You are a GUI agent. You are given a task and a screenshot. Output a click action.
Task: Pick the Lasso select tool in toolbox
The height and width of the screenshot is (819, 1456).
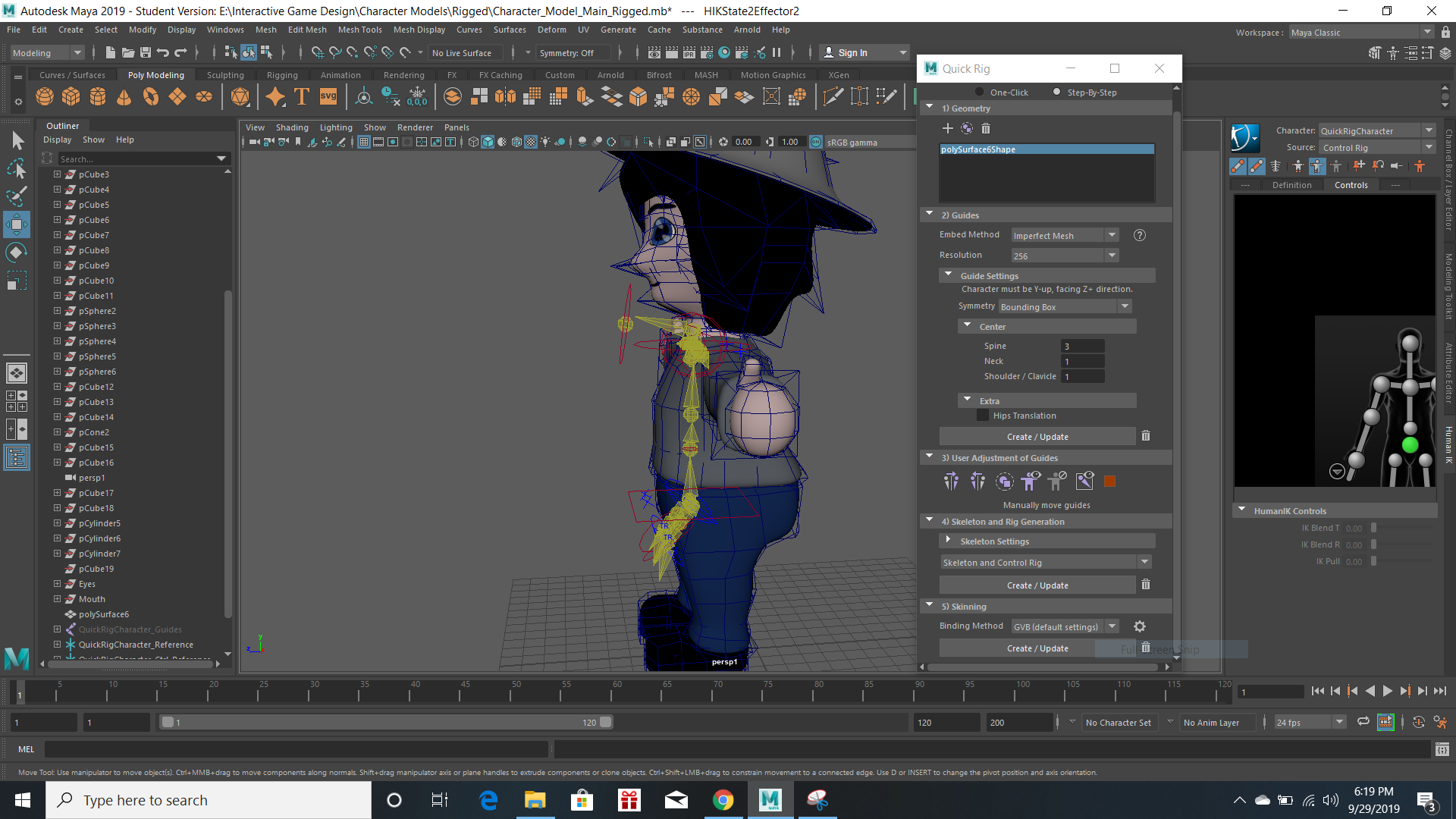coord(17,168)
